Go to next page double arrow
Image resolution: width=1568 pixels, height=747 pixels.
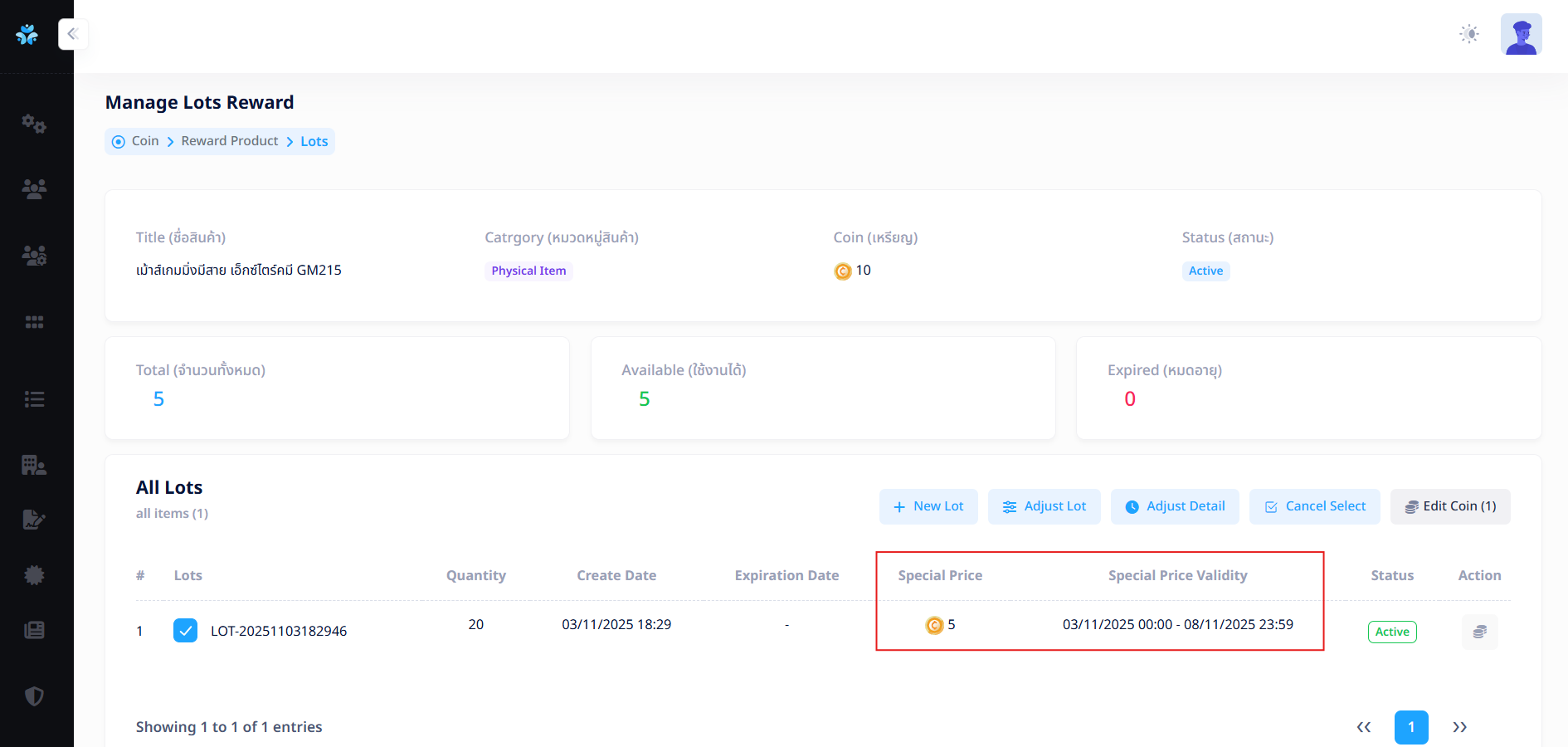pos(1459,727)
